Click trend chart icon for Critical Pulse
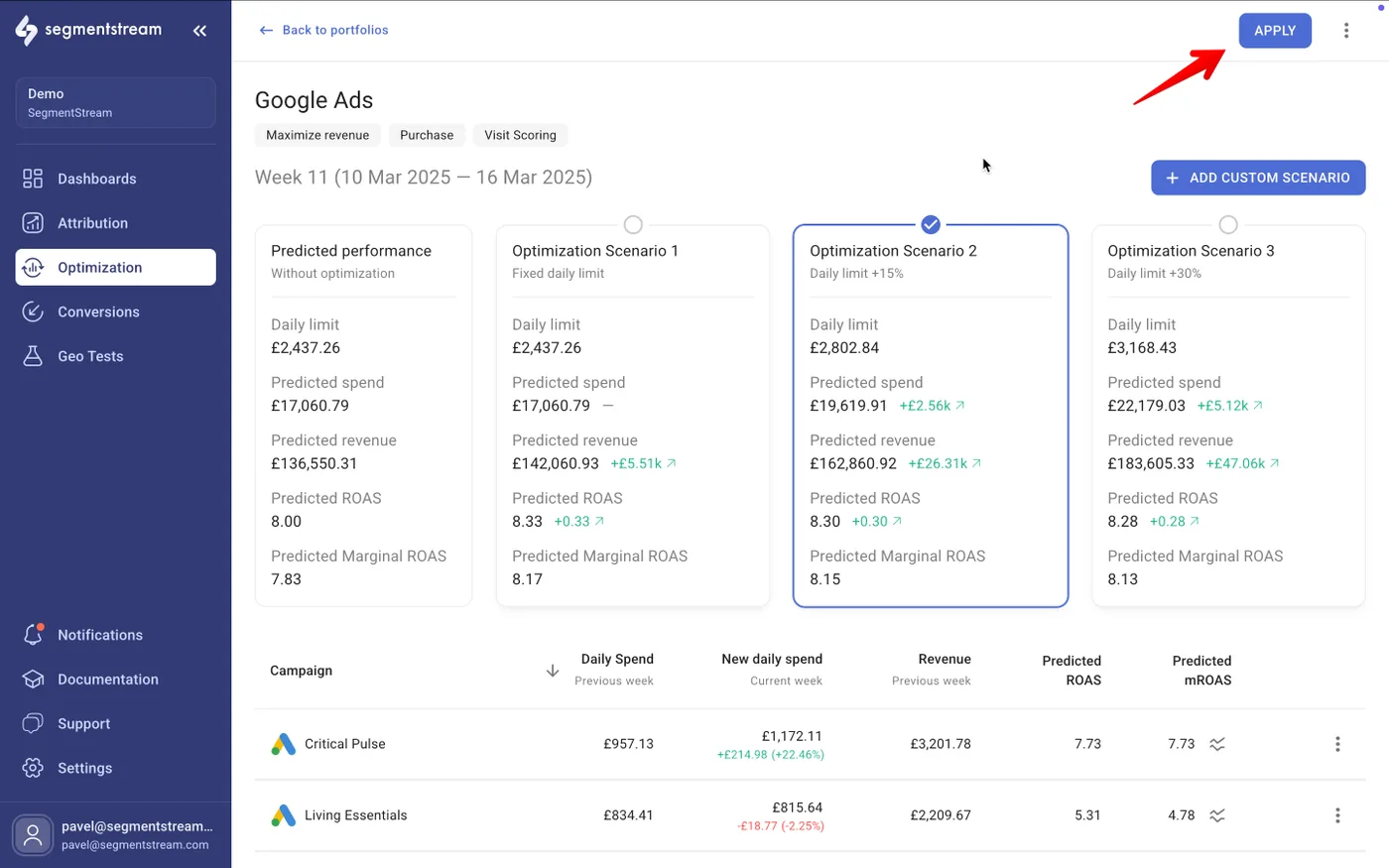The image size is (1389, 868). coord(1217,744)
